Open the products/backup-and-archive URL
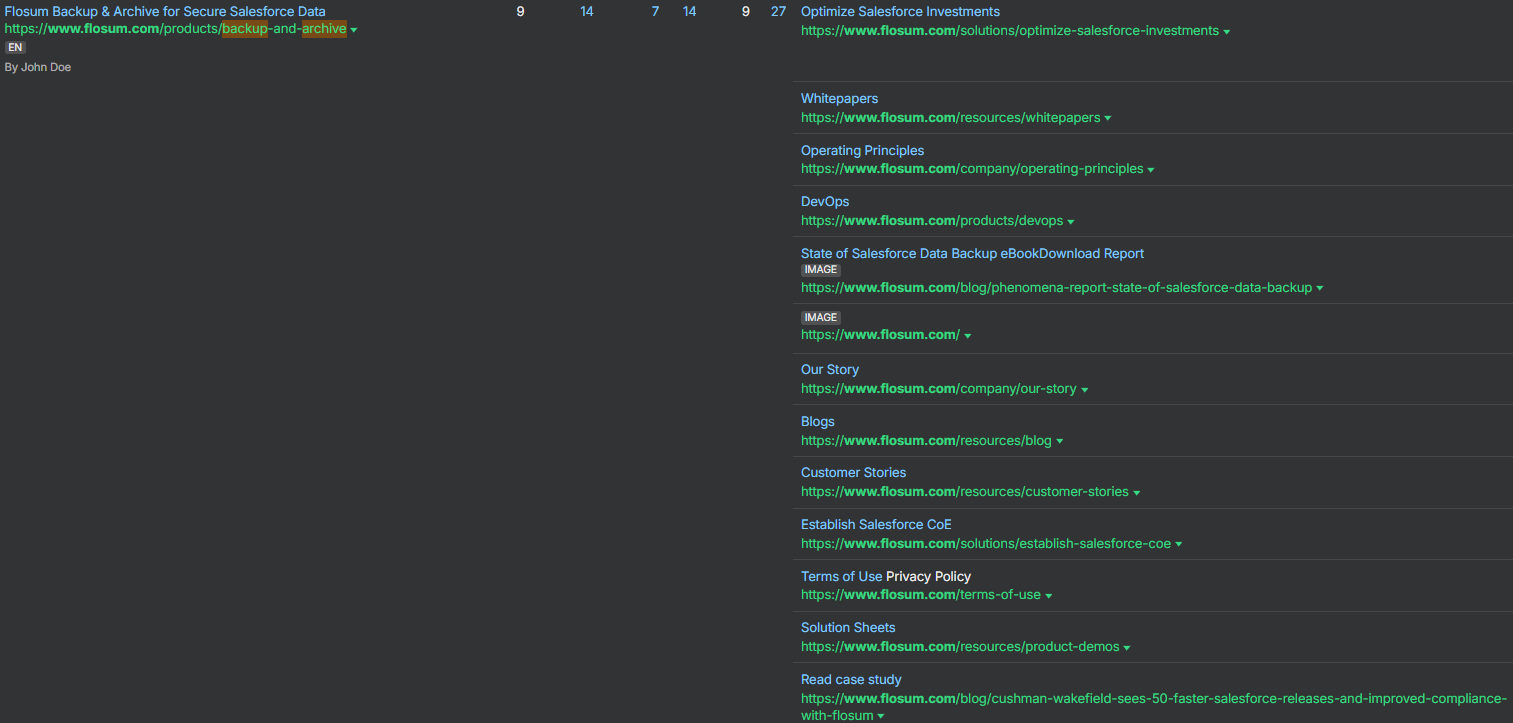1513x723 pixels. click(x=176, y=29)
